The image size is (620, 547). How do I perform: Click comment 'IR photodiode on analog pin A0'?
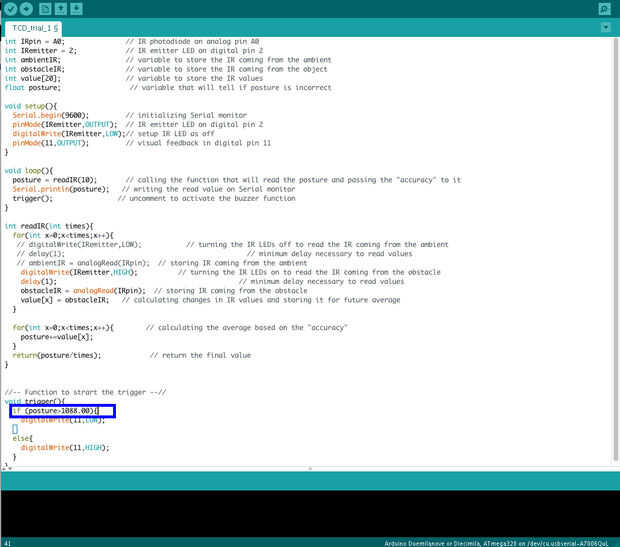coord(192,42)
